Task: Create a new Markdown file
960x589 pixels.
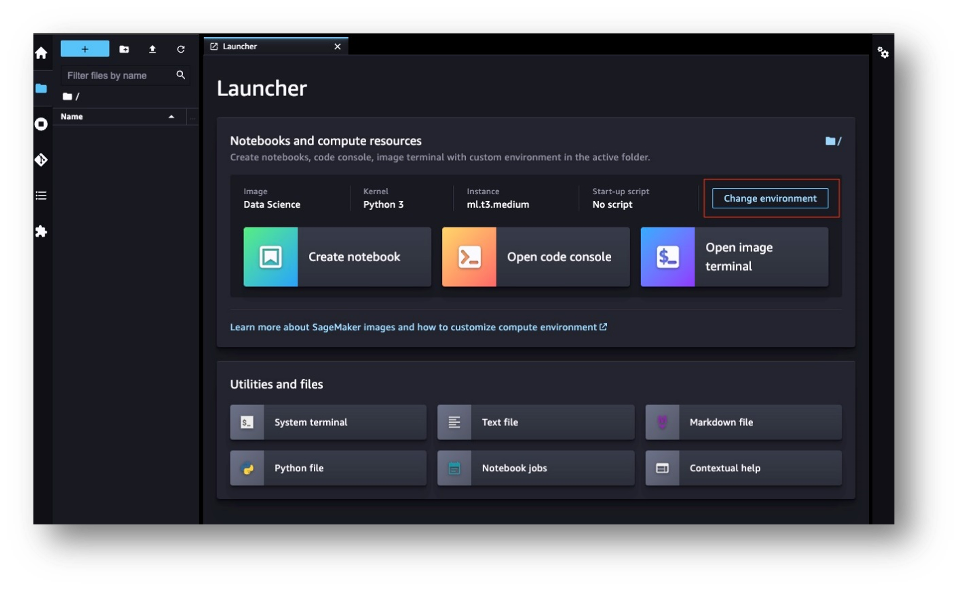Action: 743,422
